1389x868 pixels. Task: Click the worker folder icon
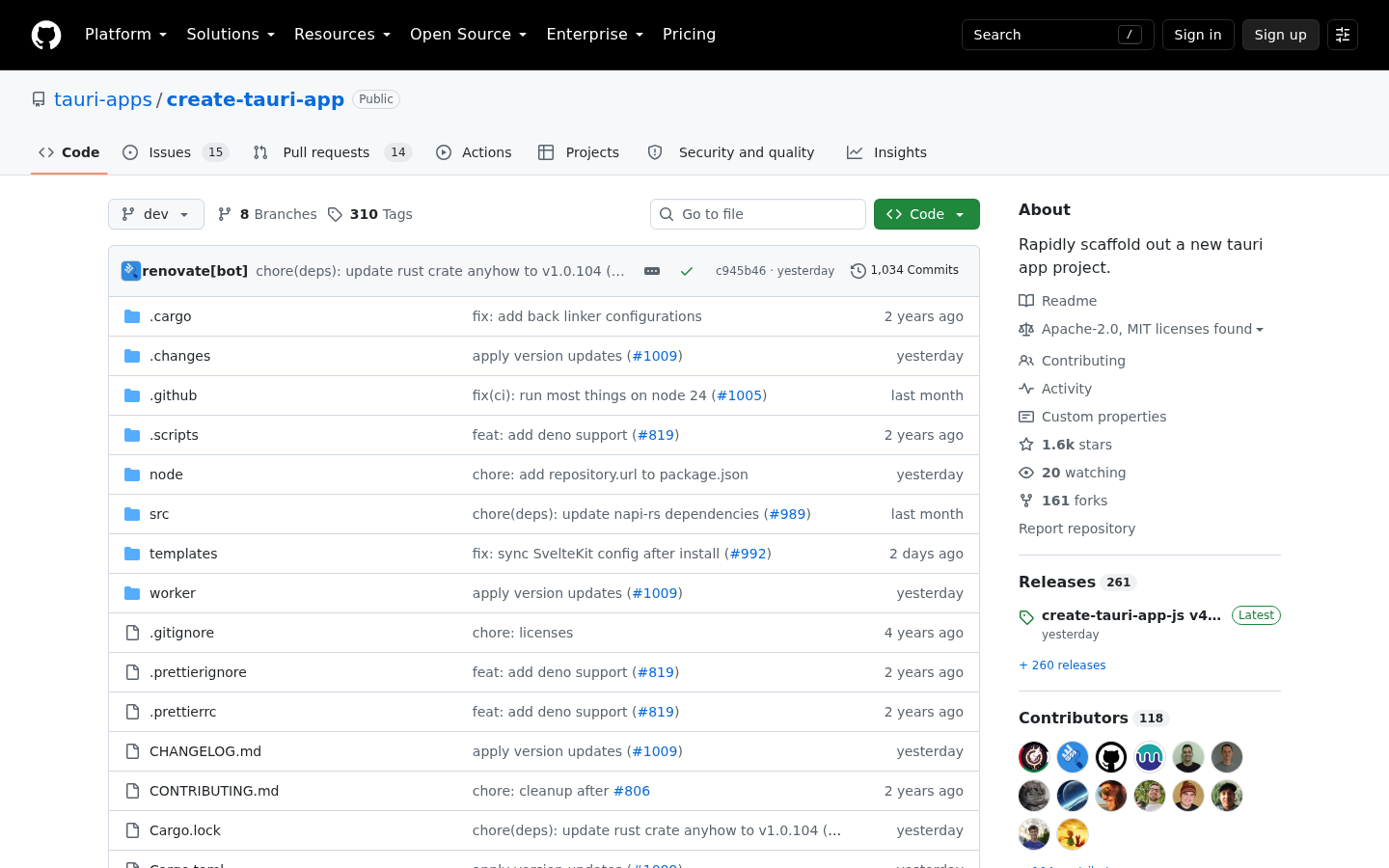[x=132, y=593]
